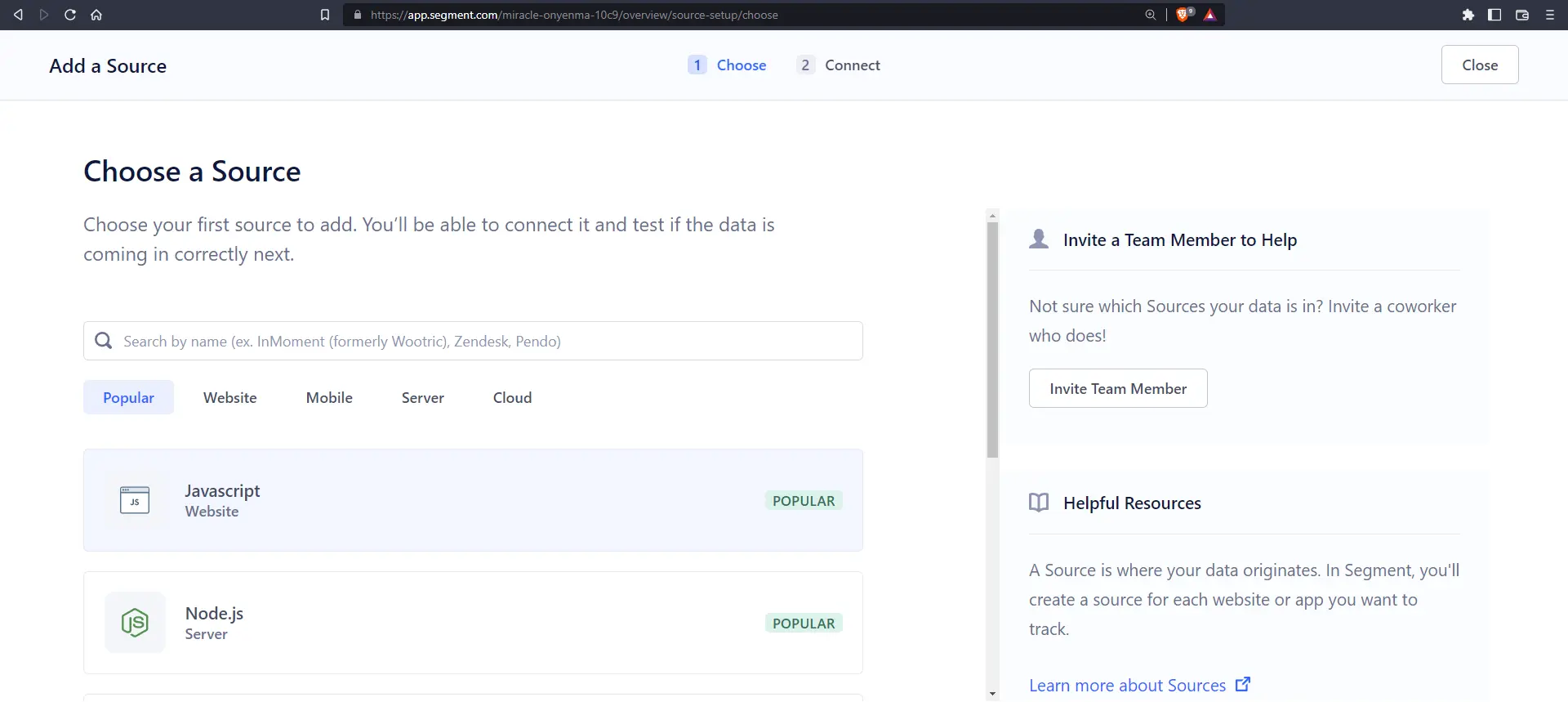The height and width of the screenshot is (702, 1568).
Task: Open Brave Rewards triangle icon
Action: 1210,15
